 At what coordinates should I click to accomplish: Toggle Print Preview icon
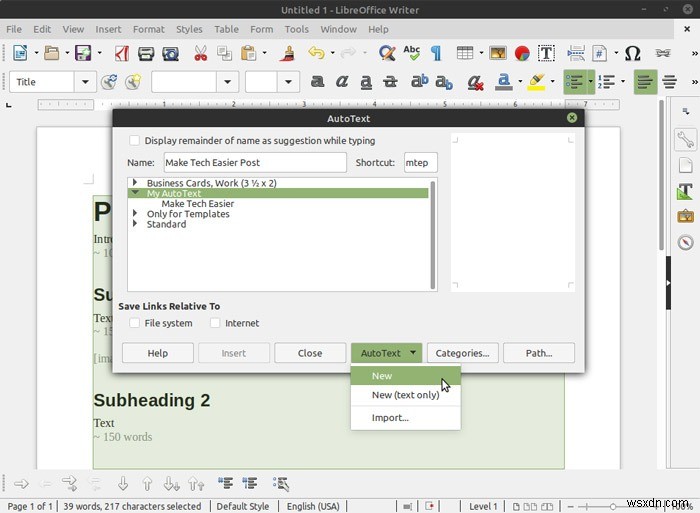click(x=170, y=54)
